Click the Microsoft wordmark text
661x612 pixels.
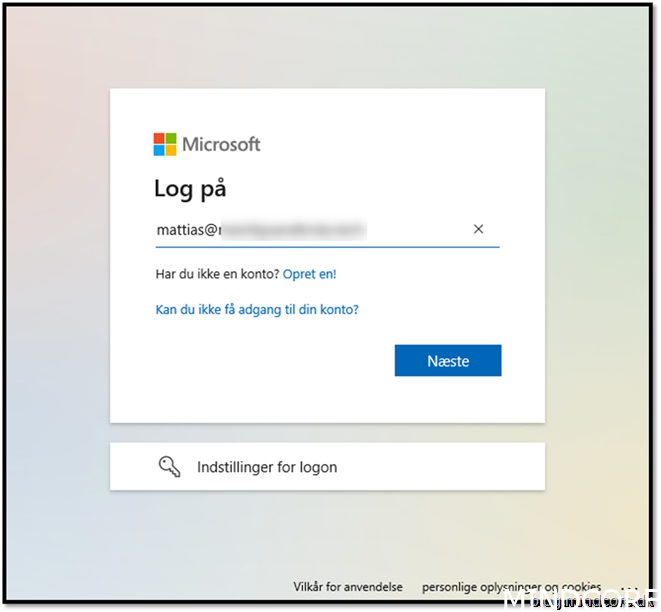(221, 145)
